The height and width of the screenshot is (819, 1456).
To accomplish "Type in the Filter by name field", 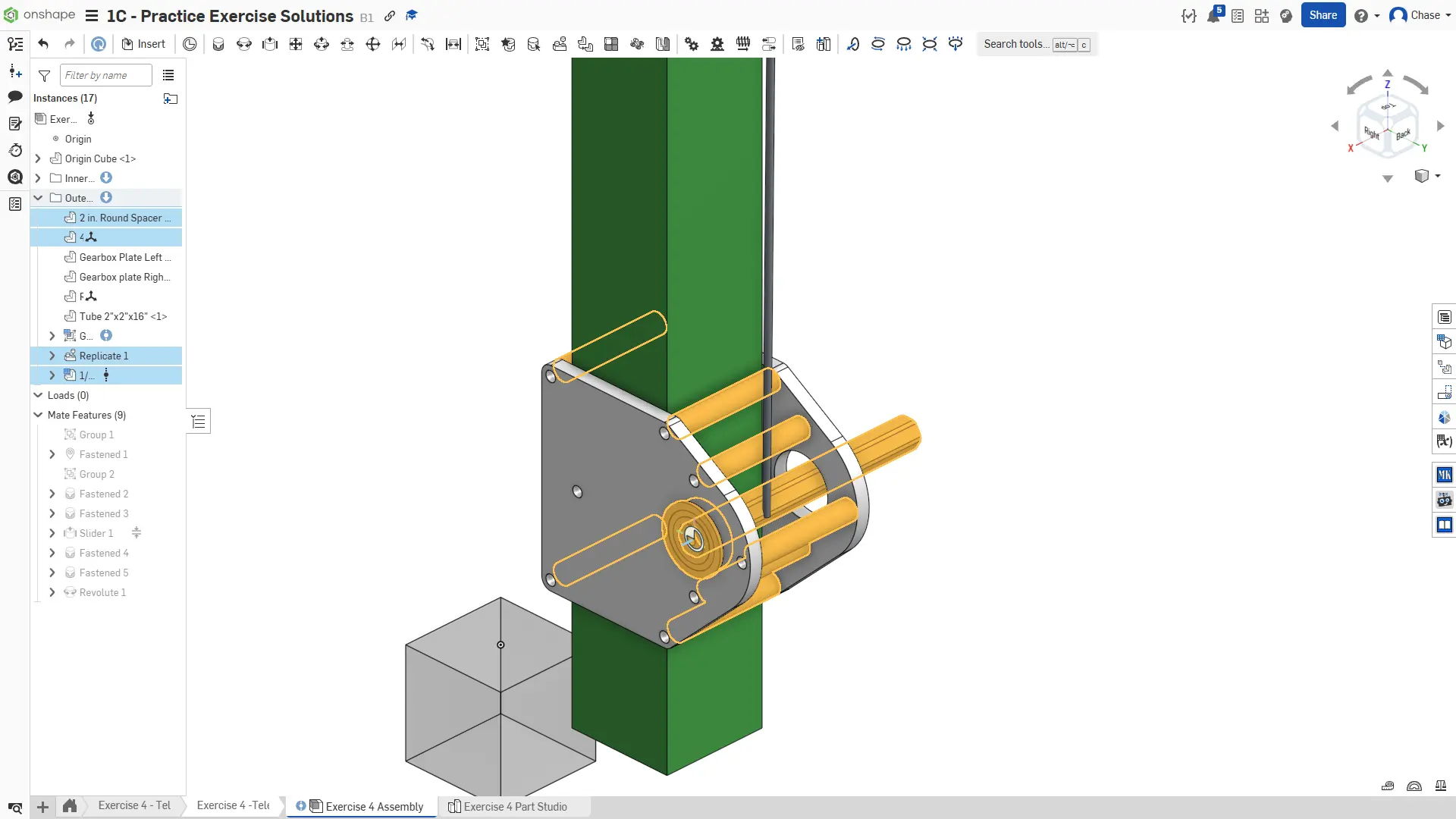I will [x=105, y=75].
